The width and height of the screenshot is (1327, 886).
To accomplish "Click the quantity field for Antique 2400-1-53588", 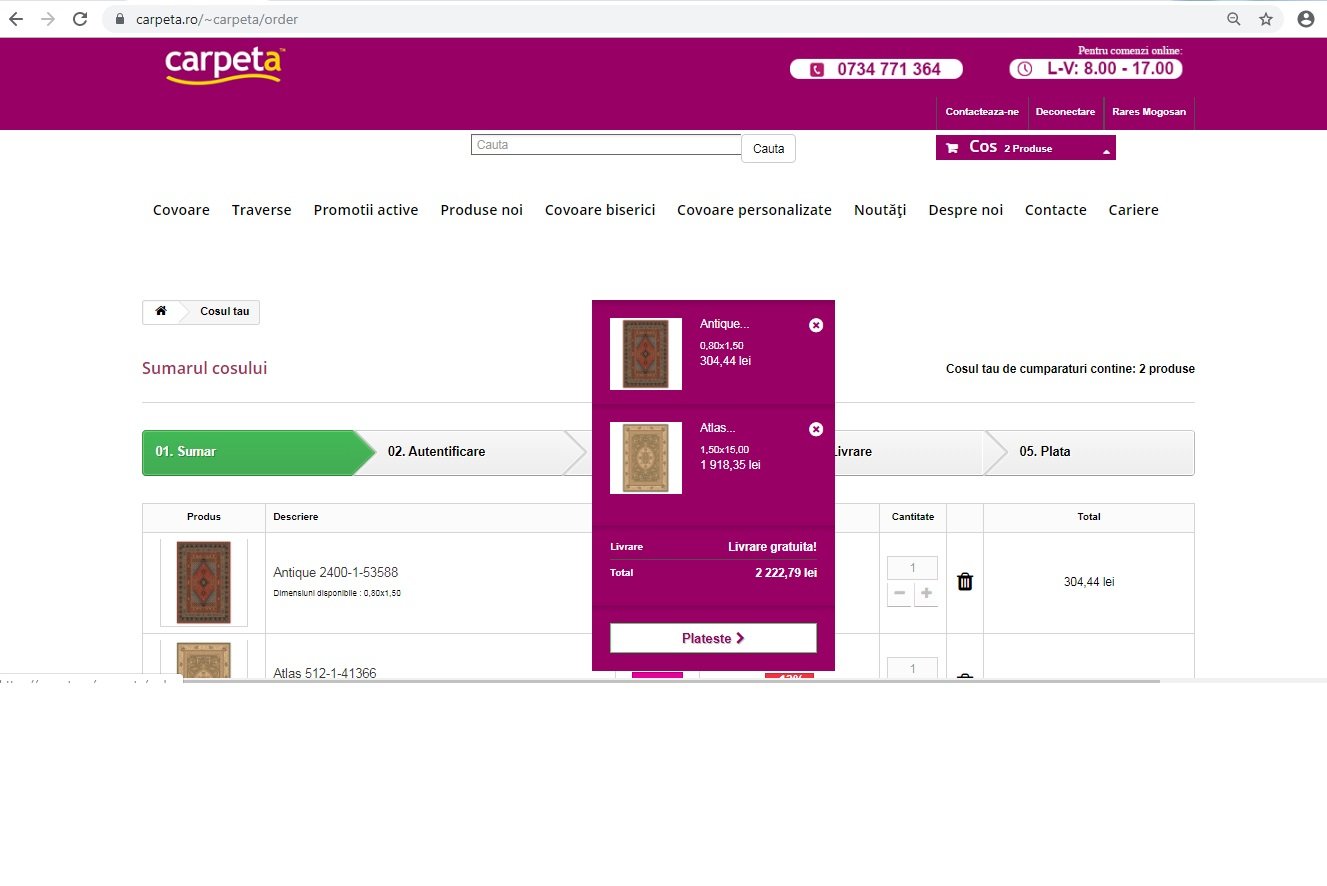I will (x=913, y=568).
